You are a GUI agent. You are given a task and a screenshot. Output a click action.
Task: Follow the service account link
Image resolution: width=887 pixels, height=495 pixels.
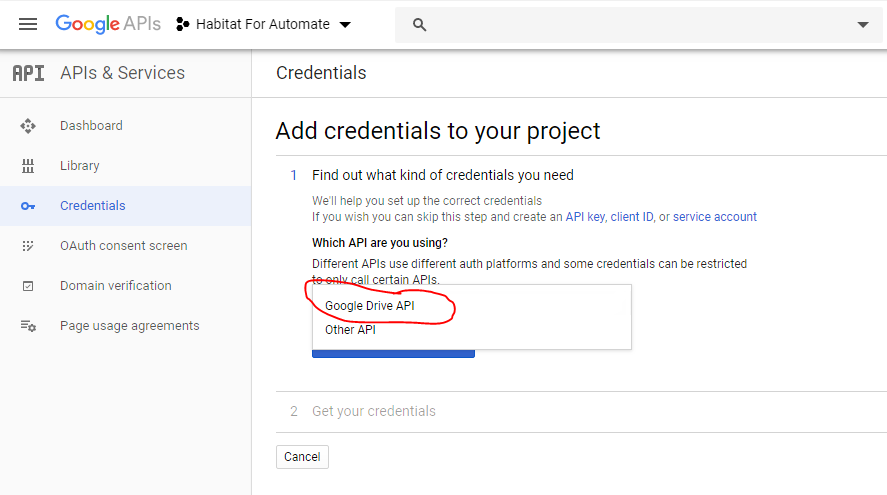pos(714,217)
